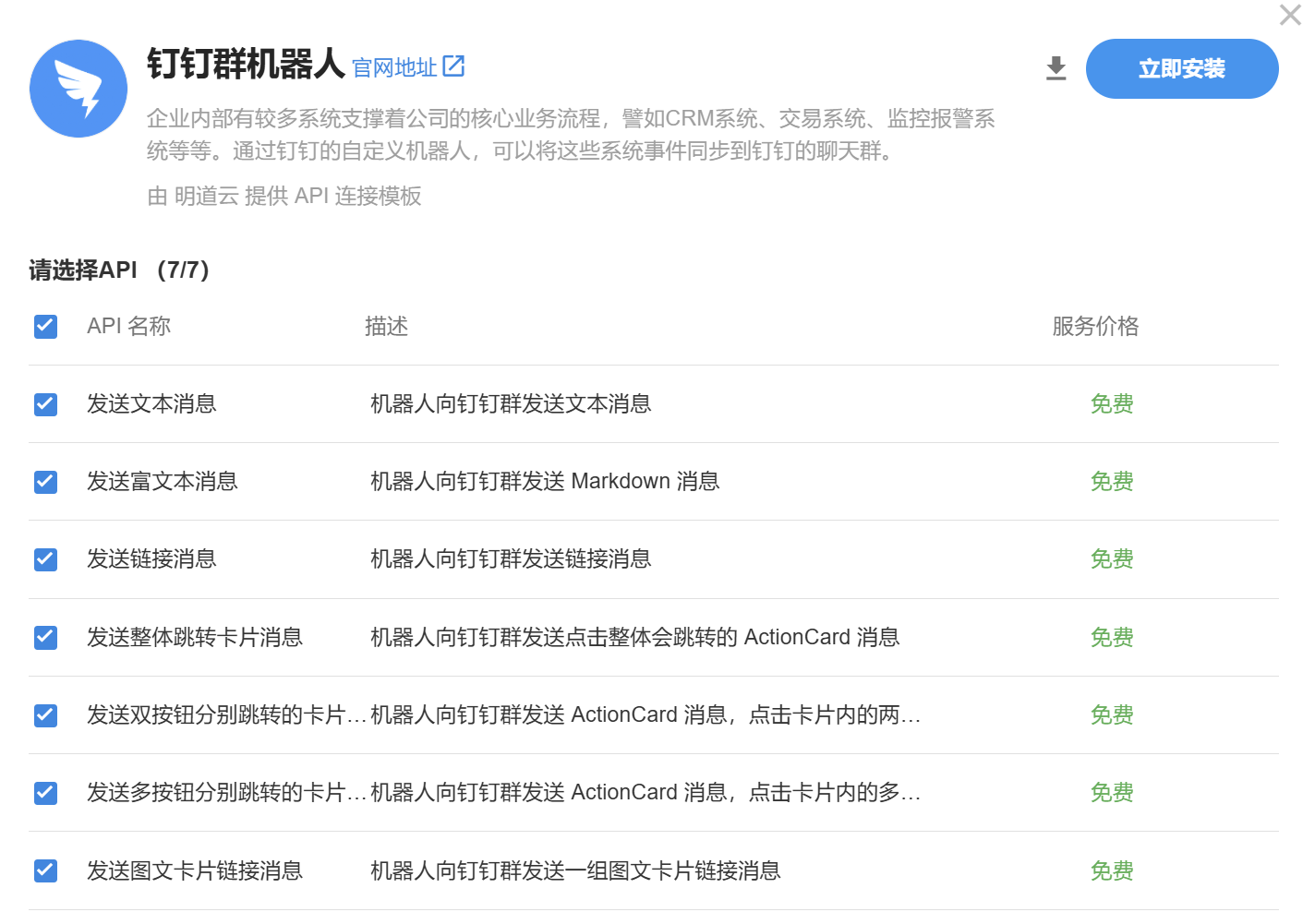Click the 发送整体跳转卡片消息 API name
The width and height of the screenshot is (1303, 924).
pos(195,637)
